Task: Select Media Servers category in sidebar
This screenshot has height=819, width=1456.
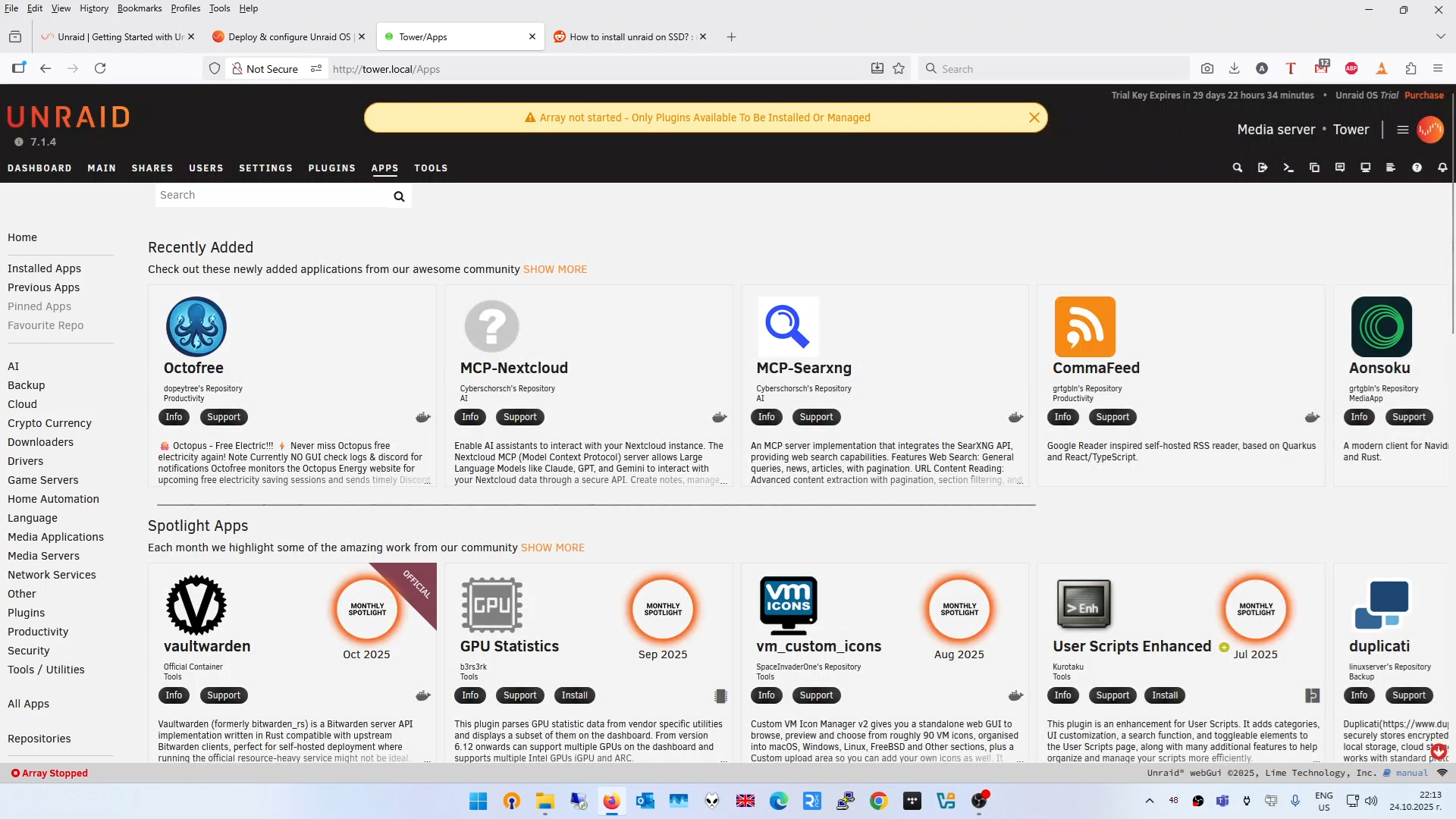Action: pyautogui.click(x=43, y=556)
